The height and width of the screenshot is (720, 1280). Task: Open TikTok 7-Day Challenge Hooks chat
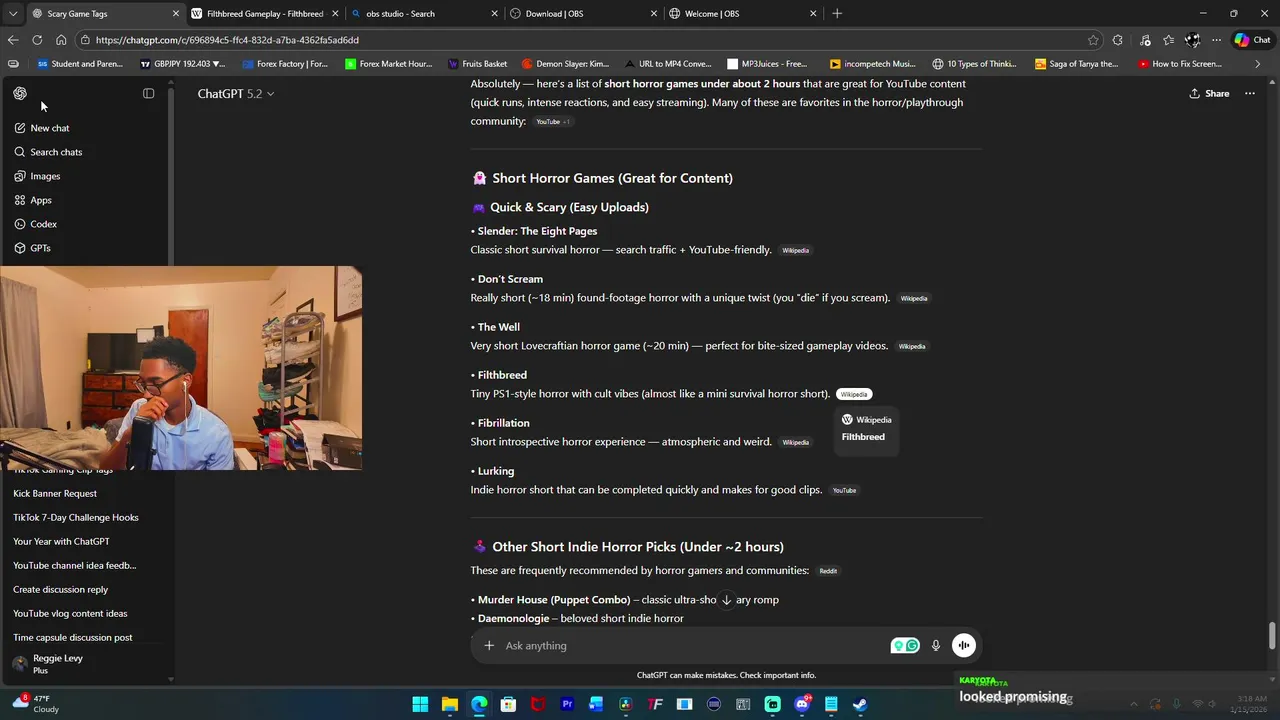coord(76,517)
